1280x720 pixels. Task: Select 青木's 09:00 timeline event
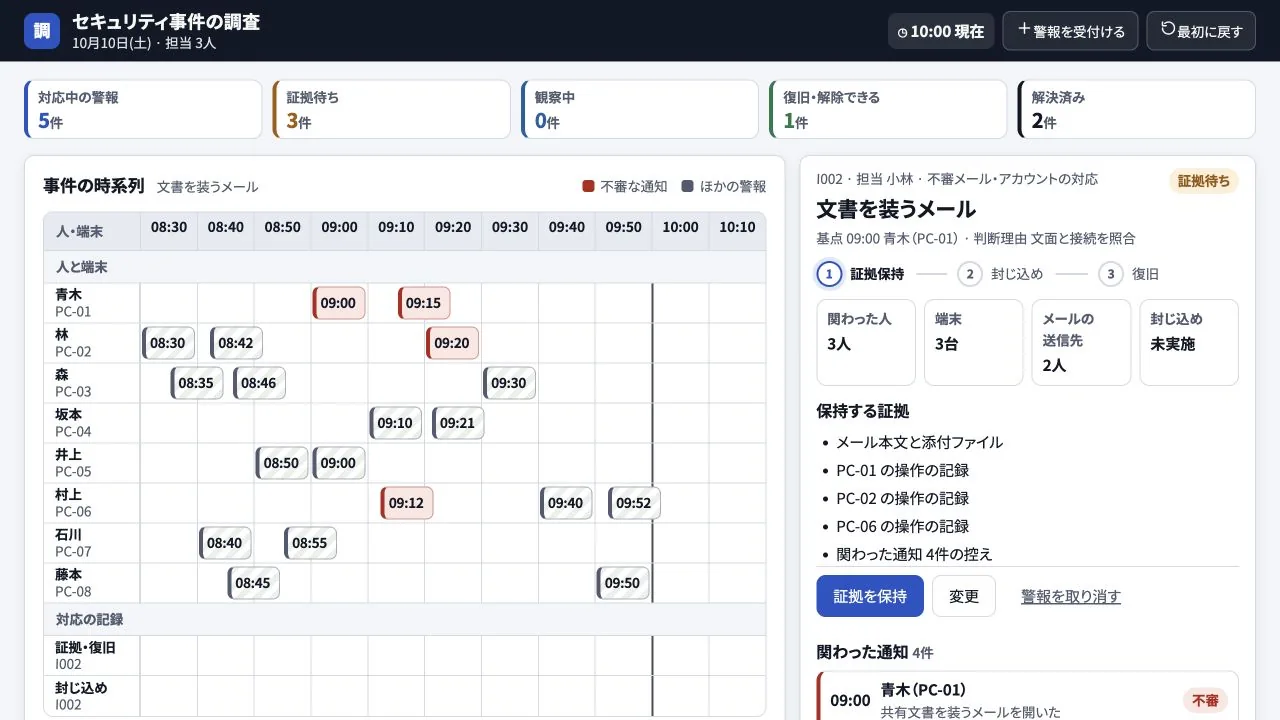(339, 303)
